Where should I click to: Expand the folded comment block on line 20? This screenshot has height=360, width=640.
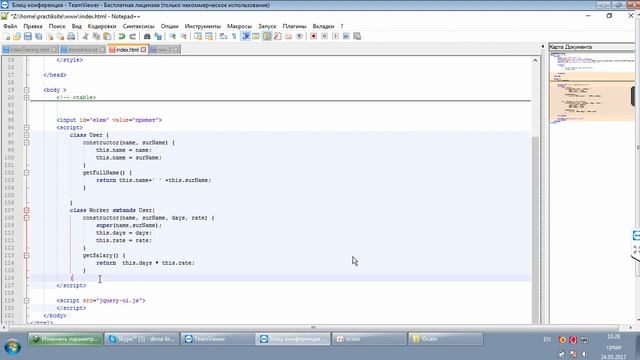(27, 97)
